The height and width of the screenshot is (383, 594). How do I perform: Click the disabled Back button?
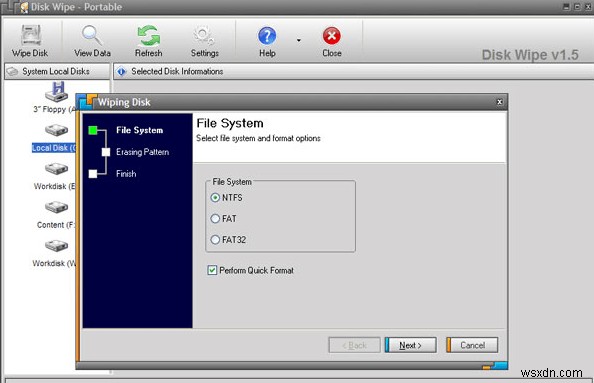pyautogui.click(x=354, y=345)
